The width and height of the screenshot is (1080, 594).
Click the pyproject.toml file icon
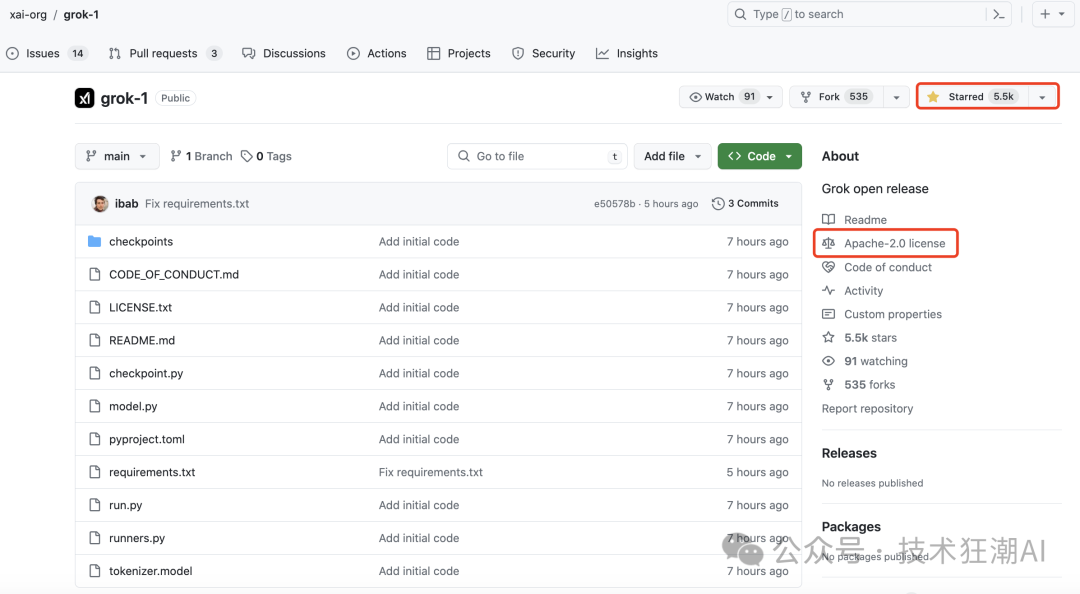click(x=94, y=439)
